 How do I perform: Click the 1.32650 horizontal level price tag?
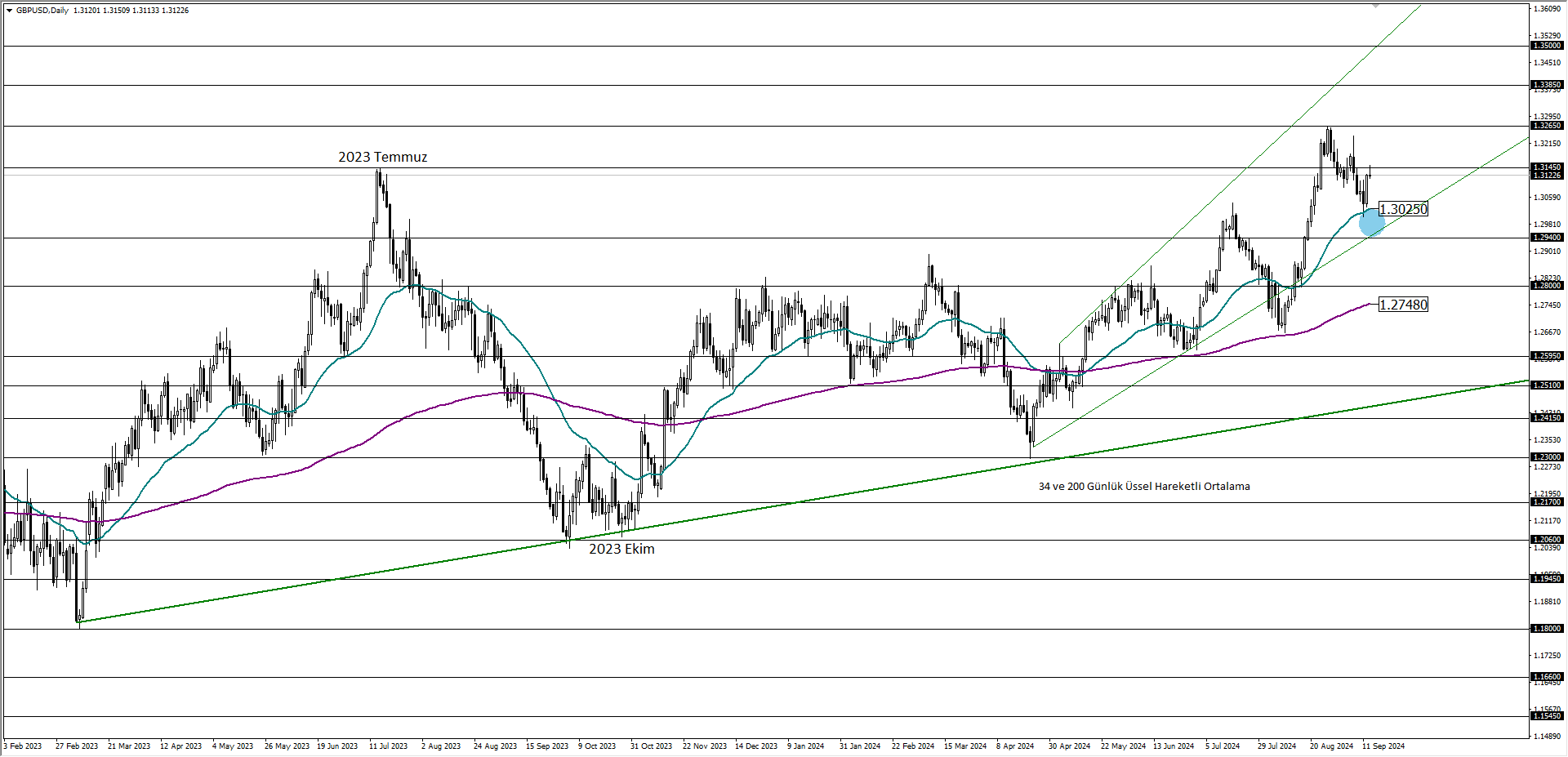coord(1547,126)
